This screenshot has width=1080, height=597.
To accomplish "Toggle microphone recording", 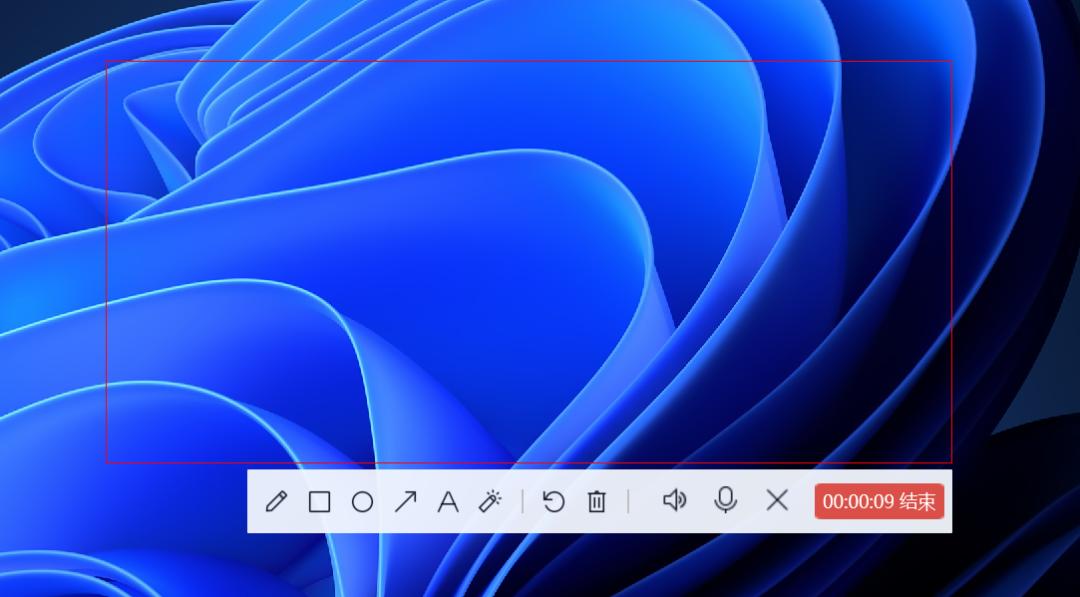I will 726,501.
